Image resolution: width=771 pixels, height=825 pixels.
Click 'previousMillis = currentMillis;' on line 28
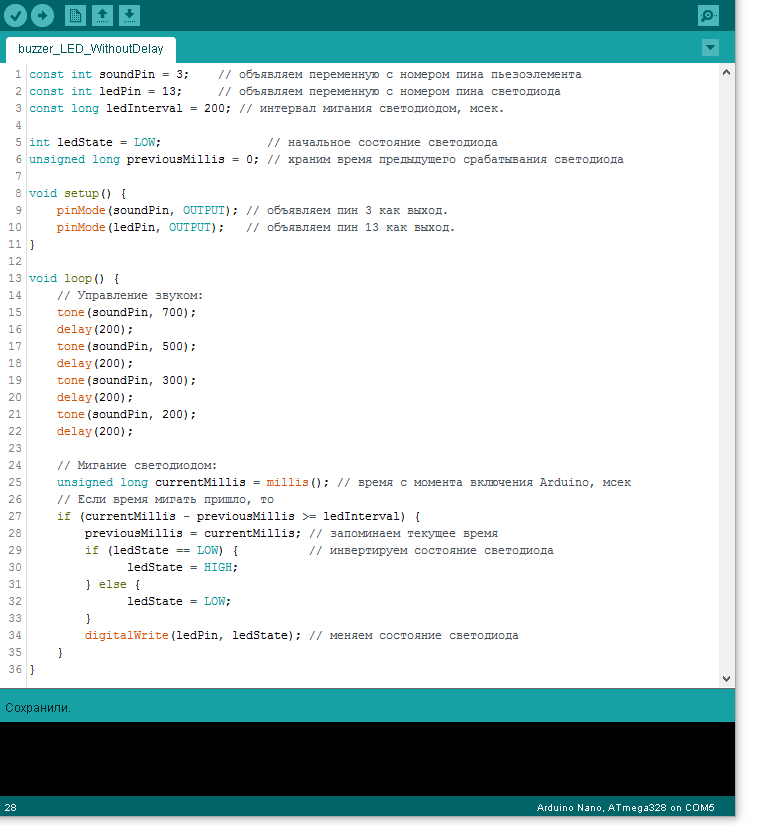193,533
